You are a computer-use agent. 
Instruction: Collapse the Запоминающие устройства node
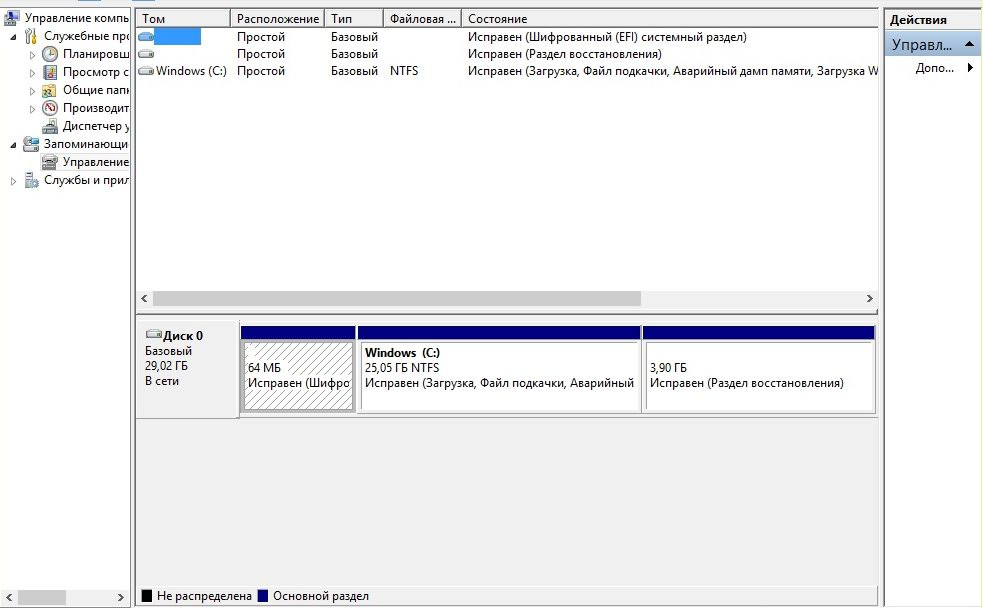click(x=14, y=144)
